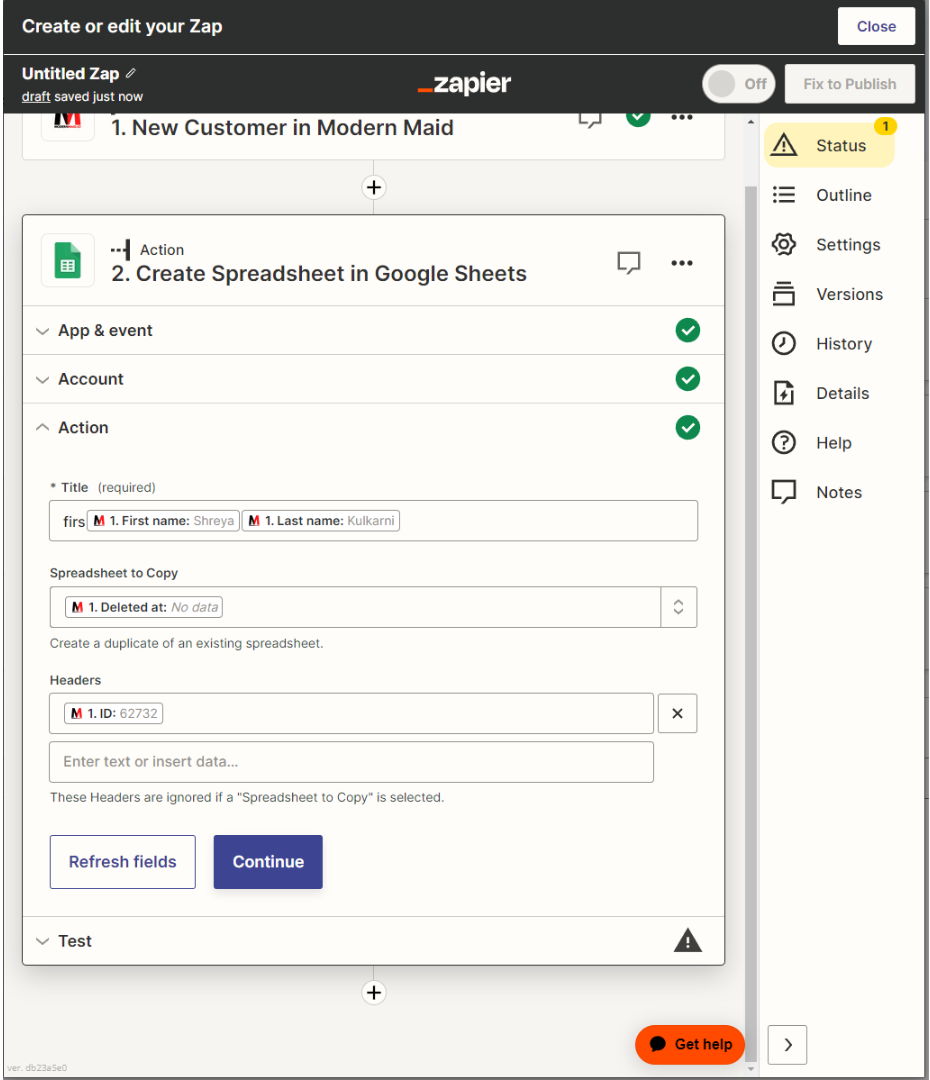Click the Continue button

268,862
